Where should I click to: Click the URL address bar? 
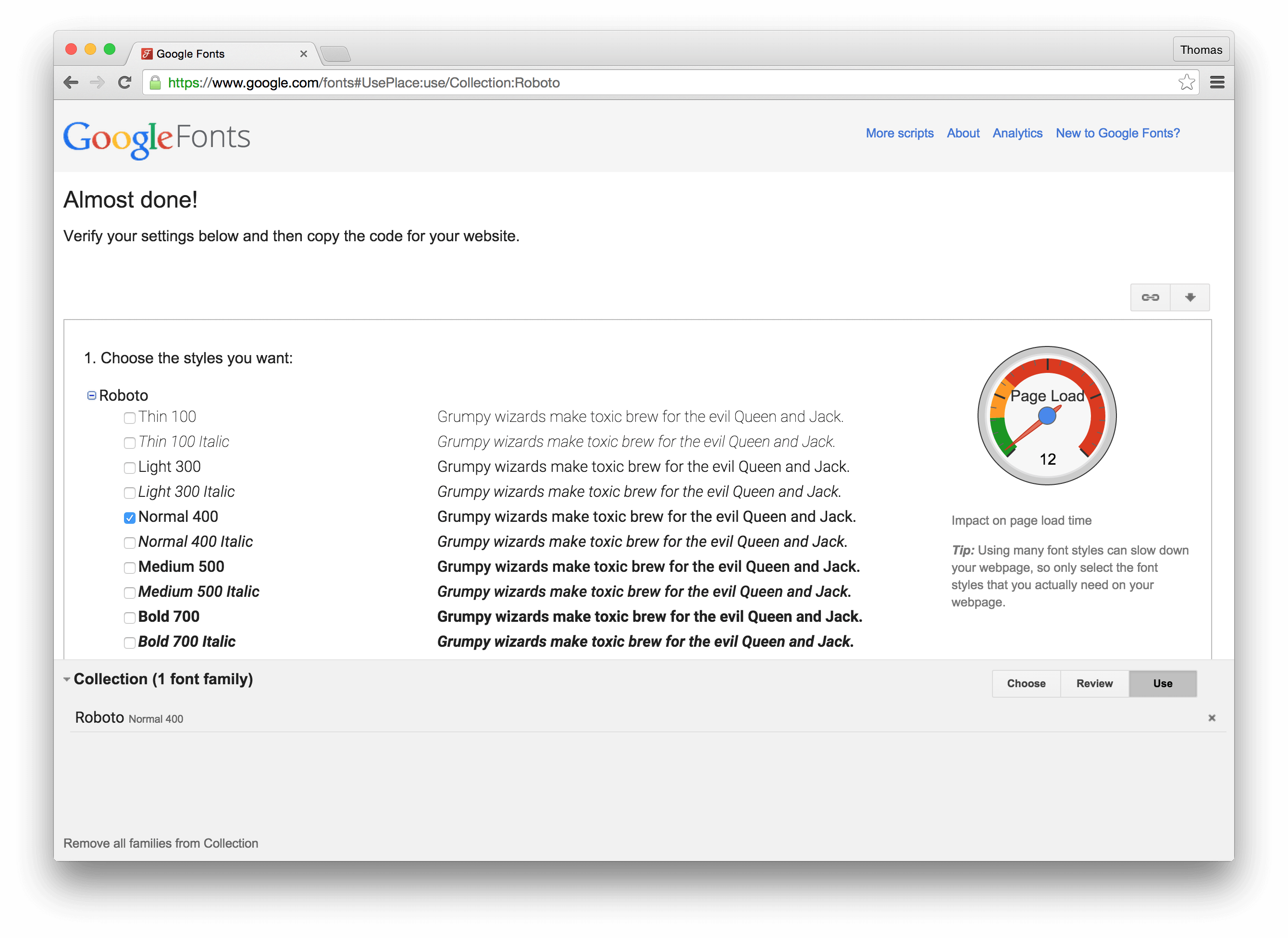(x=670, y=83)
